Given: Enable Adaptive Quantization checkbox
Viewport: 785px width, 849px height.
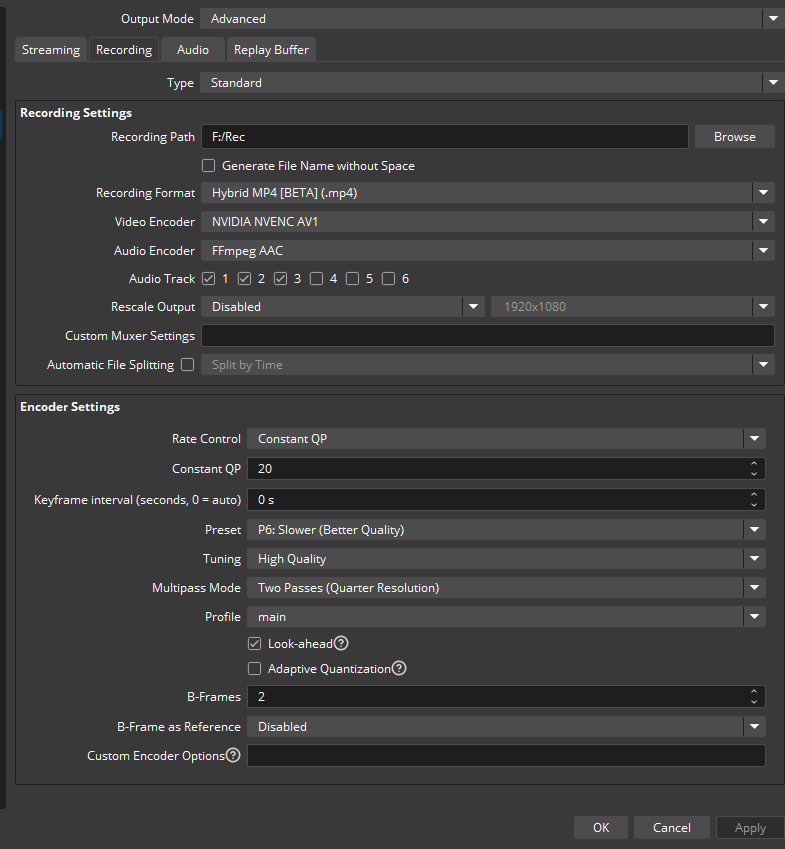Looking at the screenshot, I should tap(254, 669).
